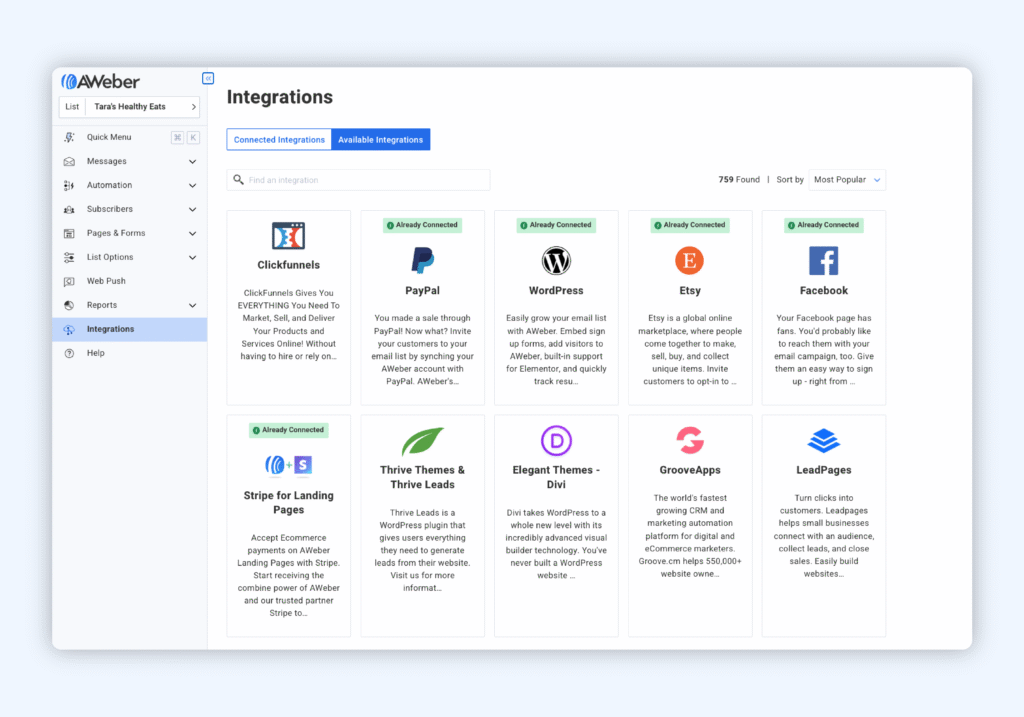Viewport: 1024px width, 717px height.
Task: Click the Elegant Themes Divi logo
Action: point(556,440)
